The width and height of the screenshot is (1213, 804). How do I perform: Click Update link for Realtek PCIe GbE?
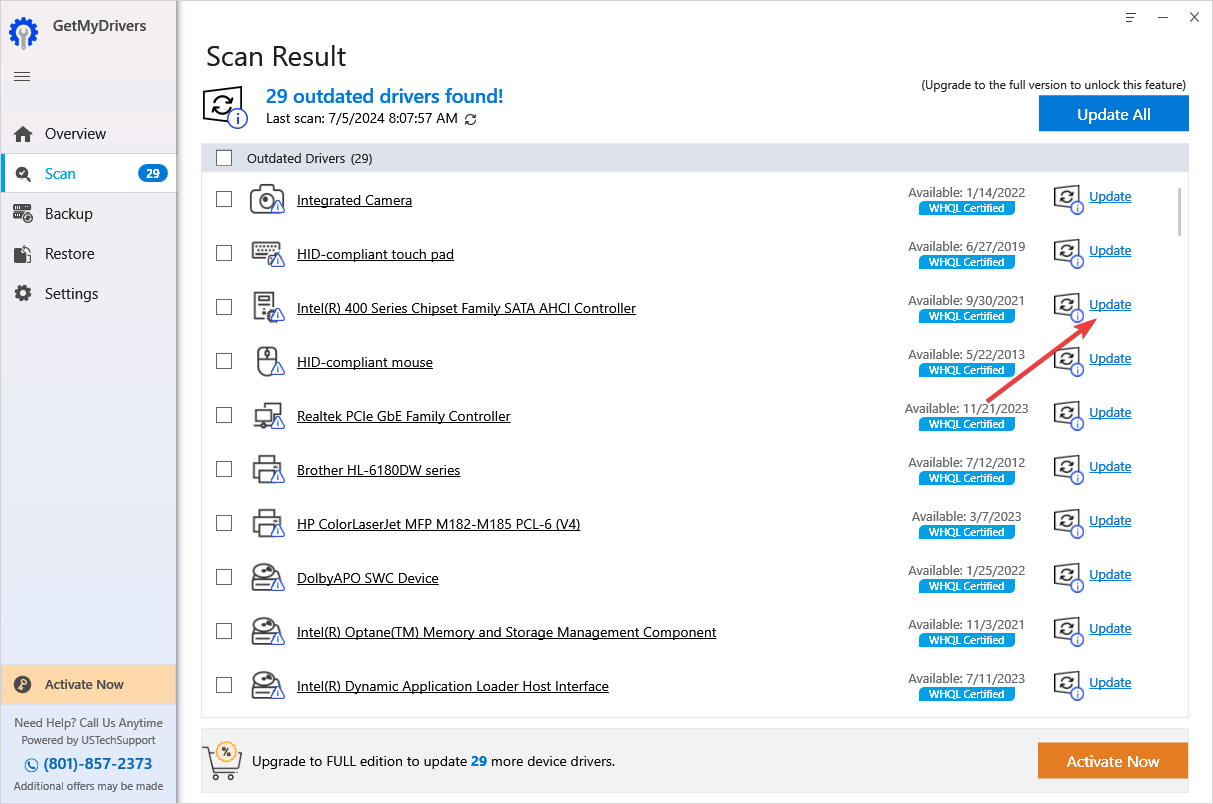tap(1110, 413)
